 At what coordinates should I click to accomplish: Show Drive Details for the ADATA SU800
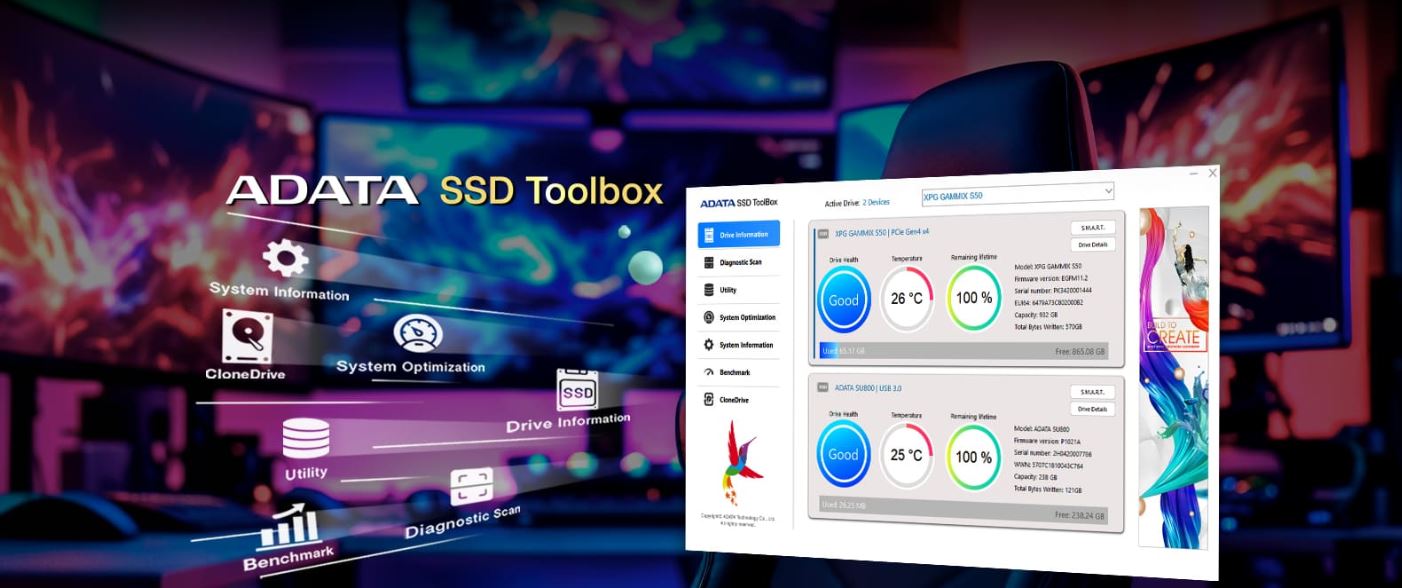tap(1092, 409)
